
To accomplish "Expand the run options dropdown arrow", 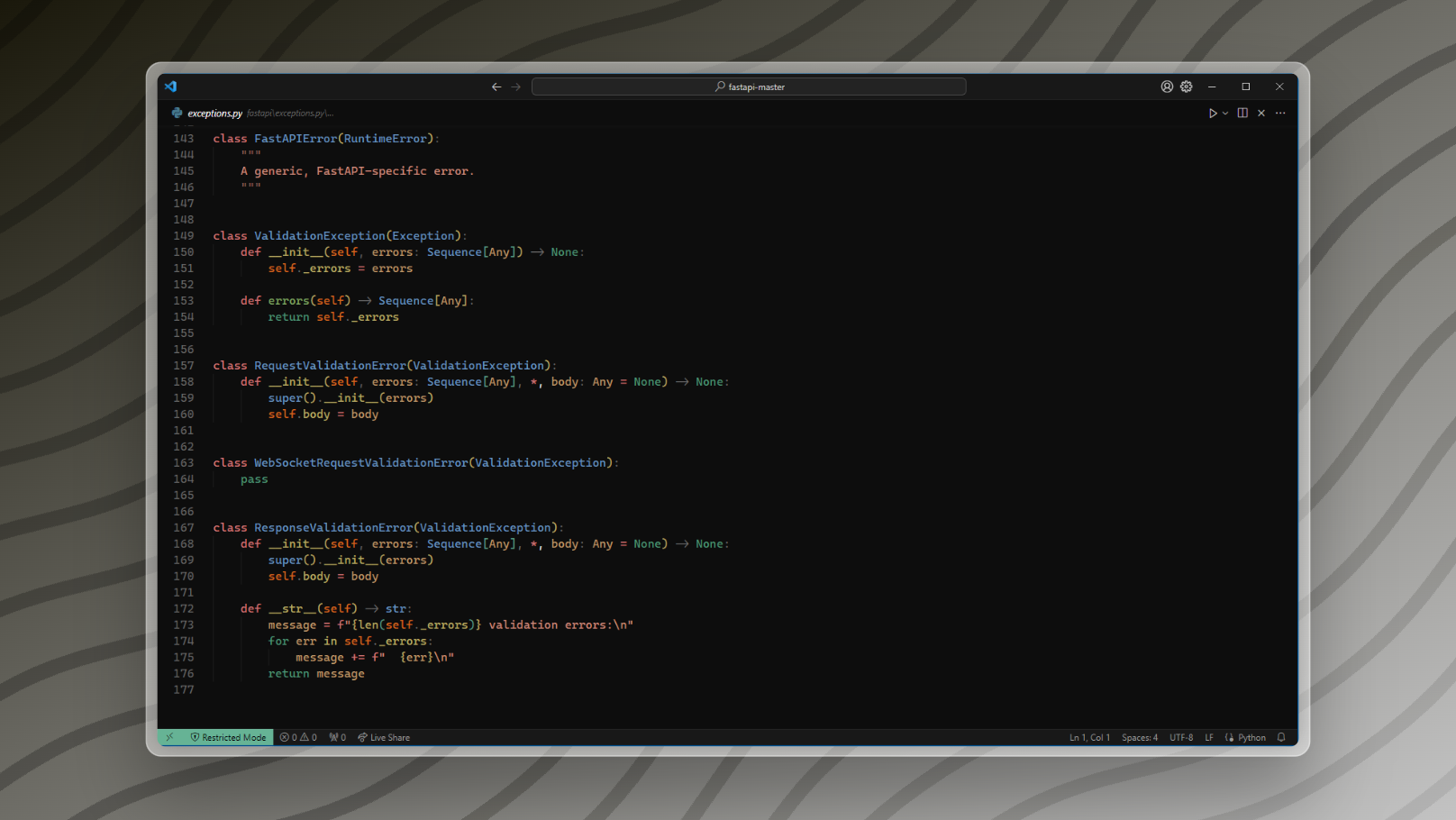I will pos(1225,113).
